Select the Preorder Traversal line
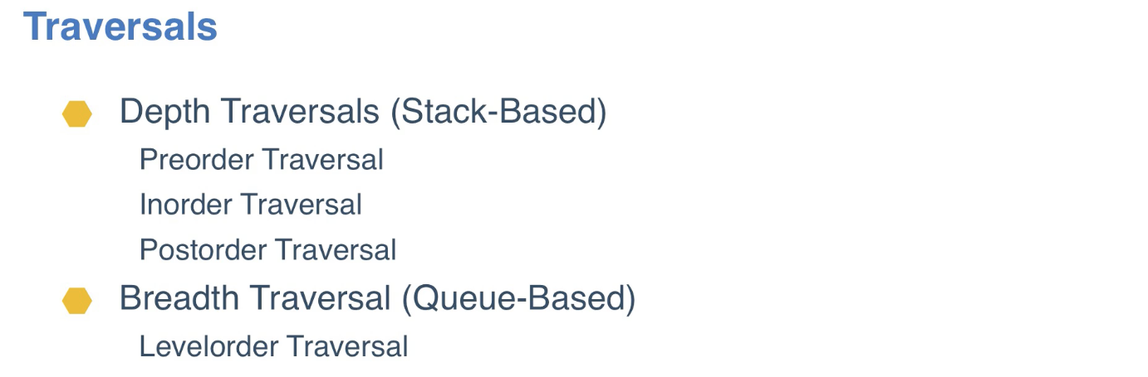Screen dimensions: 1148x377 (x=261, y=160)
